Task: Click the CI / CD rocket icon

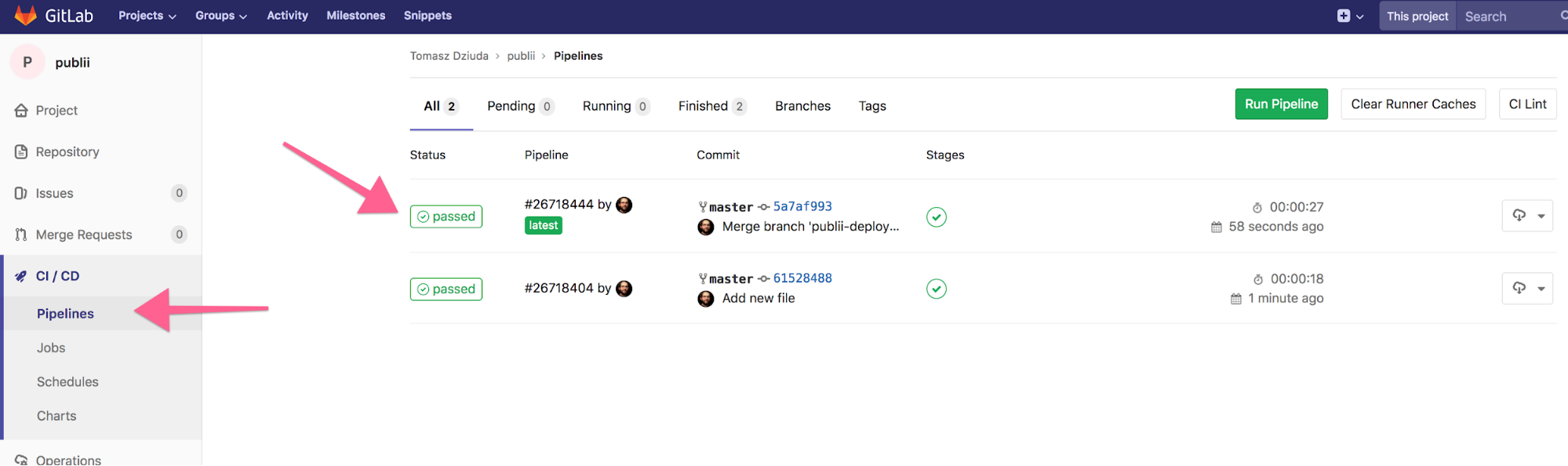Action: [21, 276]
